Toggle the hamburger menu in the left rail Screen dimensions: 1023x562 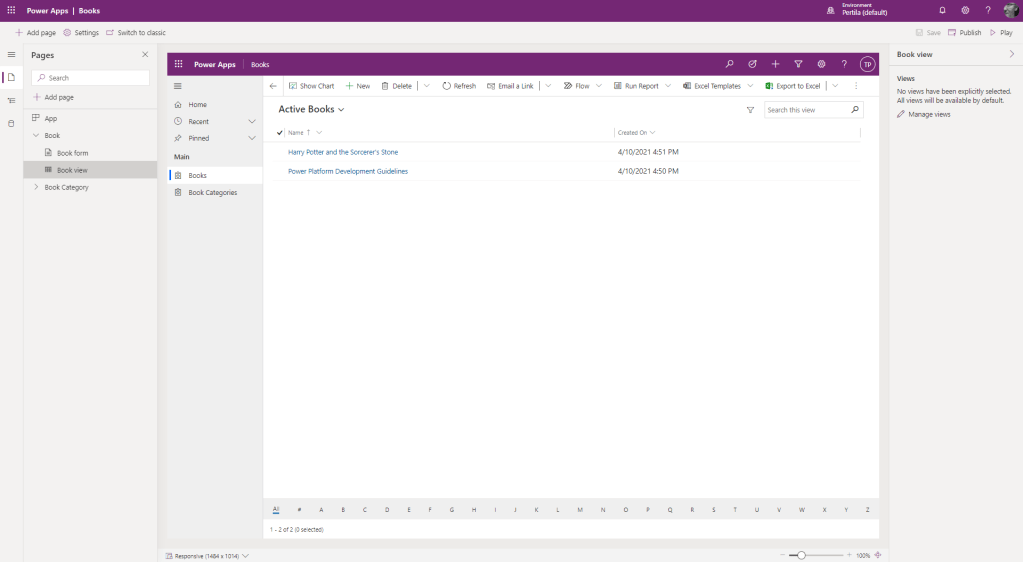coord(11,55)
